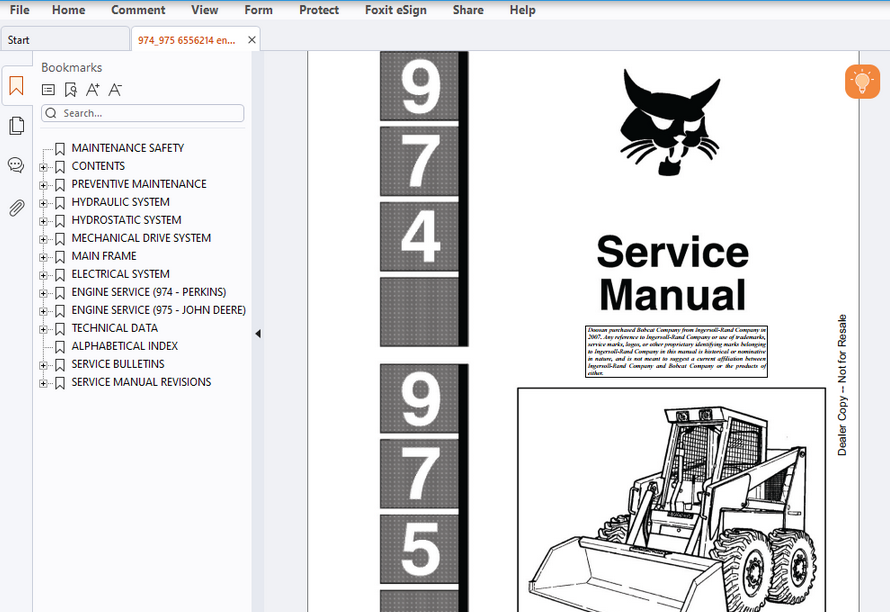890x612 pixels.
Task: Open the Form ribbon tab
Action: 258,10
